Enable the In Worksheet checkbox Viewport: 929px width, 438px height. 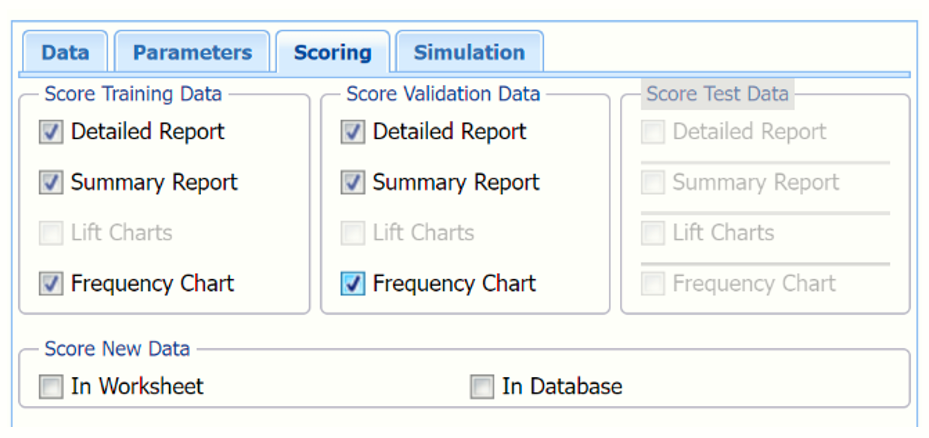(51, 387)
